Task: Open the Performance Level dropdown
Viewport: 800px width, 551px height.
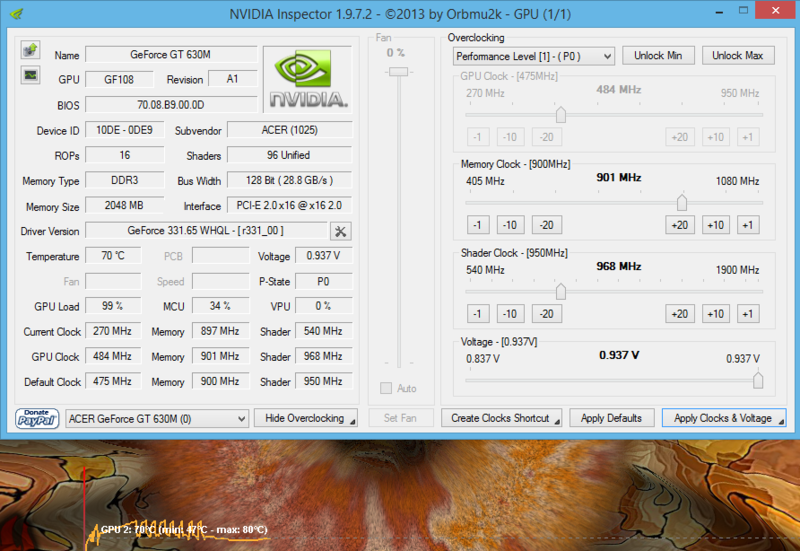Action: pyautogui.click(x=533, y=56)
